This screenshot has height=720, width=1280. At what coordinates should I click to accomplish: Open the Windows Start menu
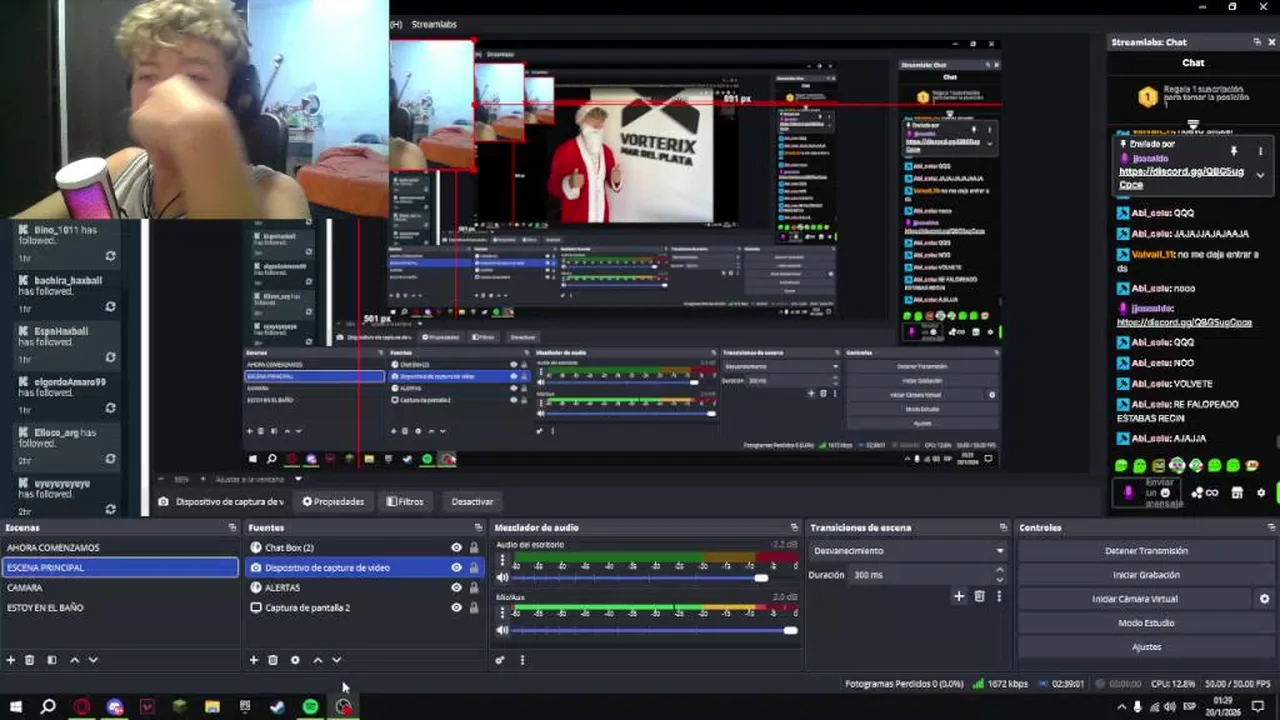pyautogui.click(x=15, y=707)
